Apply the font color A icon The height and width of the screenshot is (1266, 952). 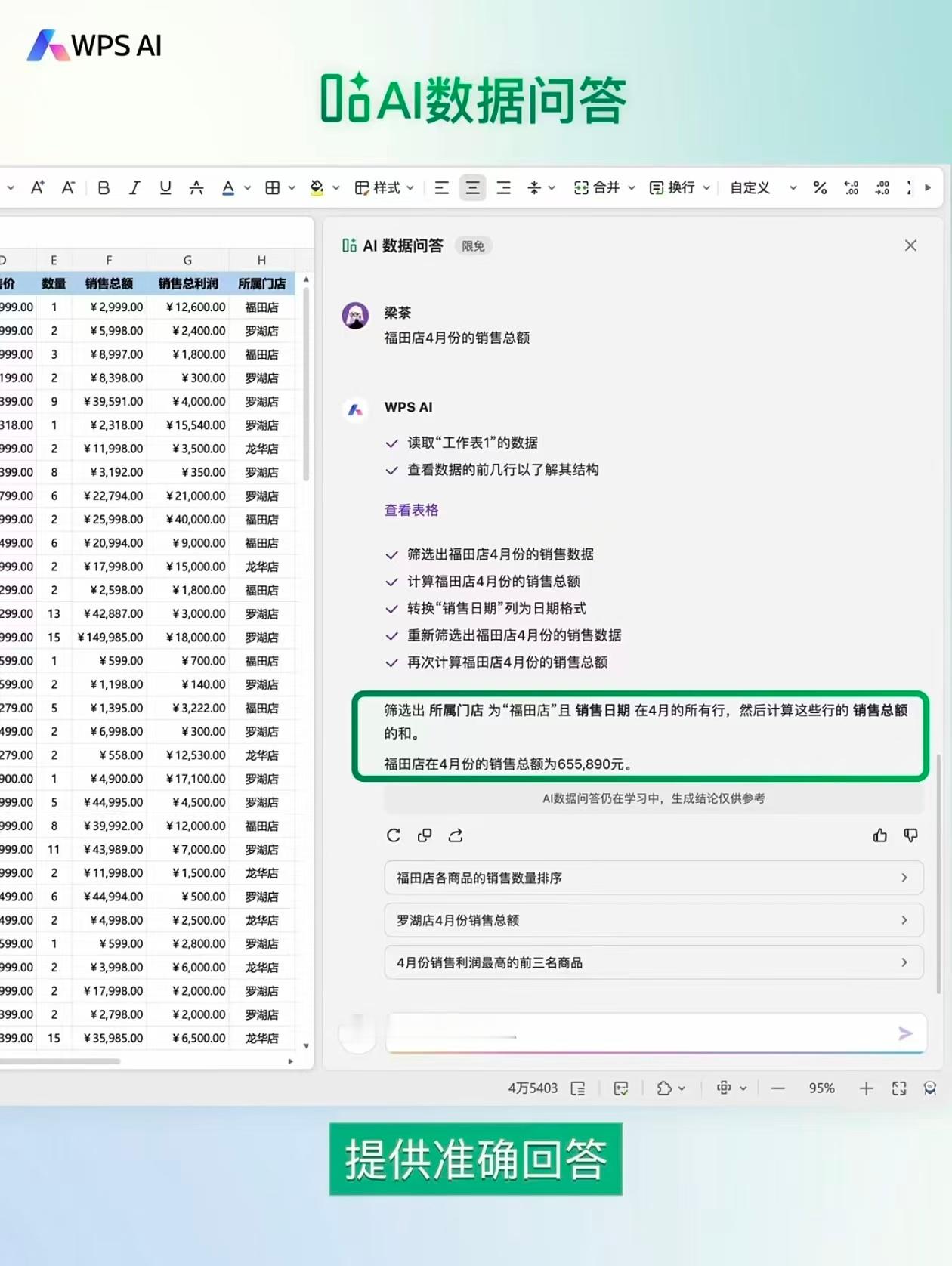pos(228,187)
